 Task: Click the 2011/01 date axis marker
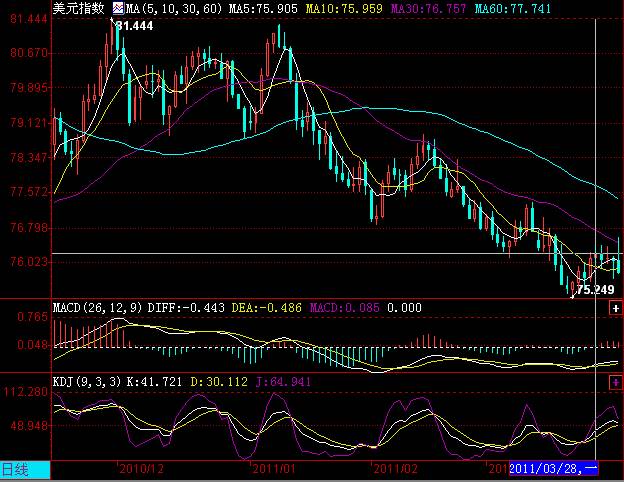pos(274,469)
